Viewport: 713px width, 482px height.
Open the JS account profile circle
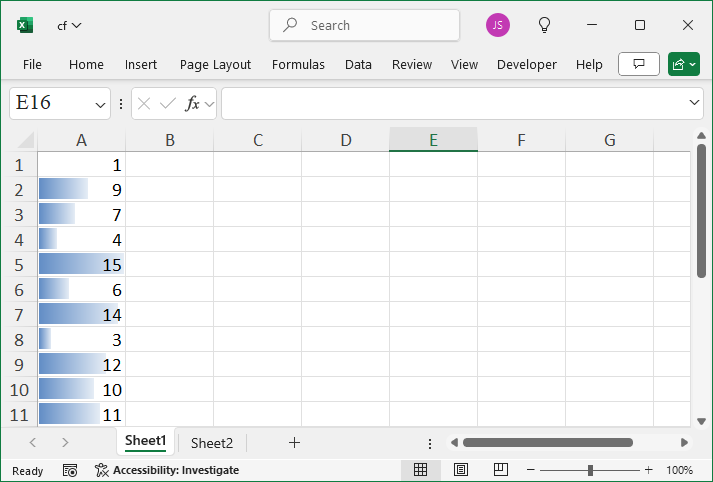[497, 25]
